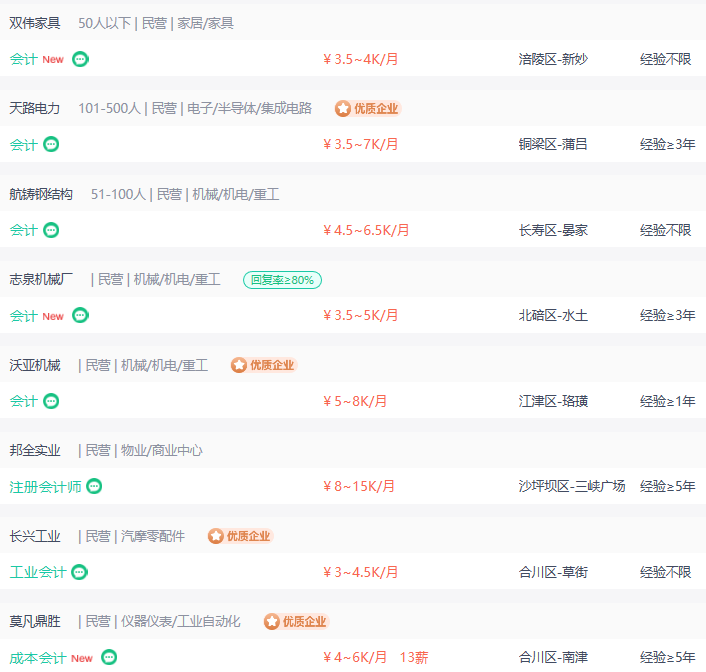Open company page for 天路电力

[x=35, y=109]
